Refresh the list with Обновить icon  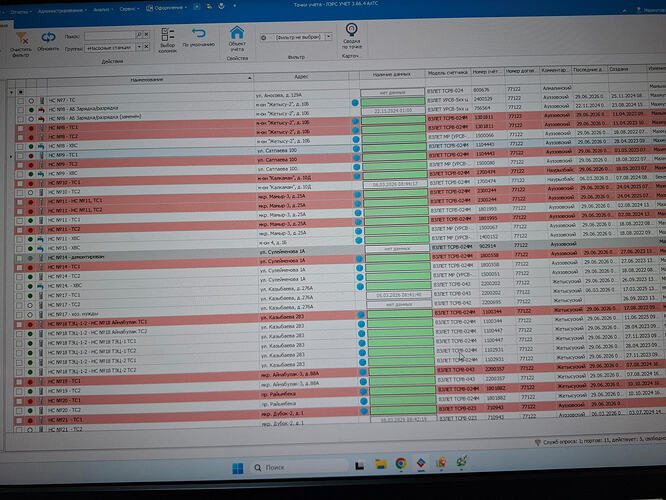pyautogui.click(x=48, y=38)
